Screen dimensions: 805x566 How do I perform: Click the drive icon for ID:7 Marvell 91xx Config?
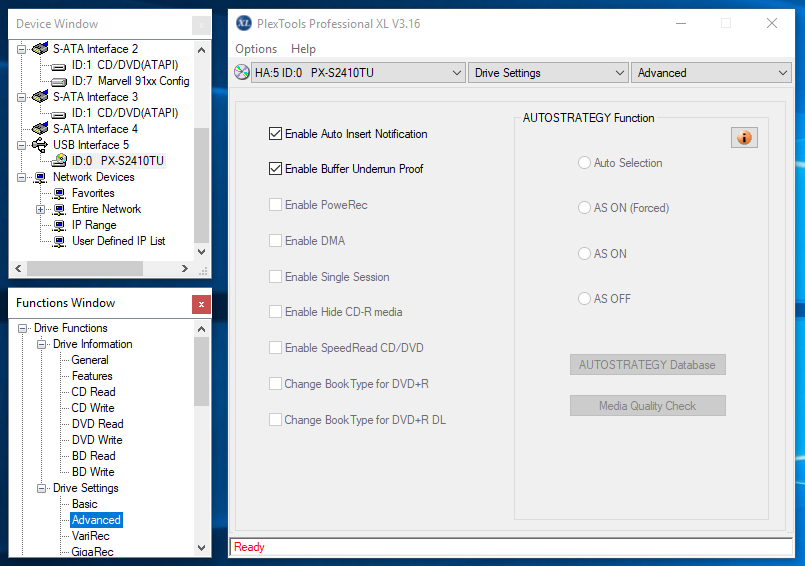59,81
